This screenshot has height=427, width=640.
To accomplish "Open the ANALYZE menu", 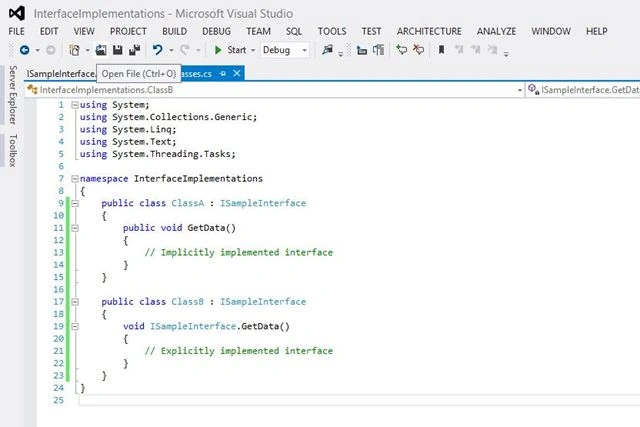I will [x=496, y=31].
